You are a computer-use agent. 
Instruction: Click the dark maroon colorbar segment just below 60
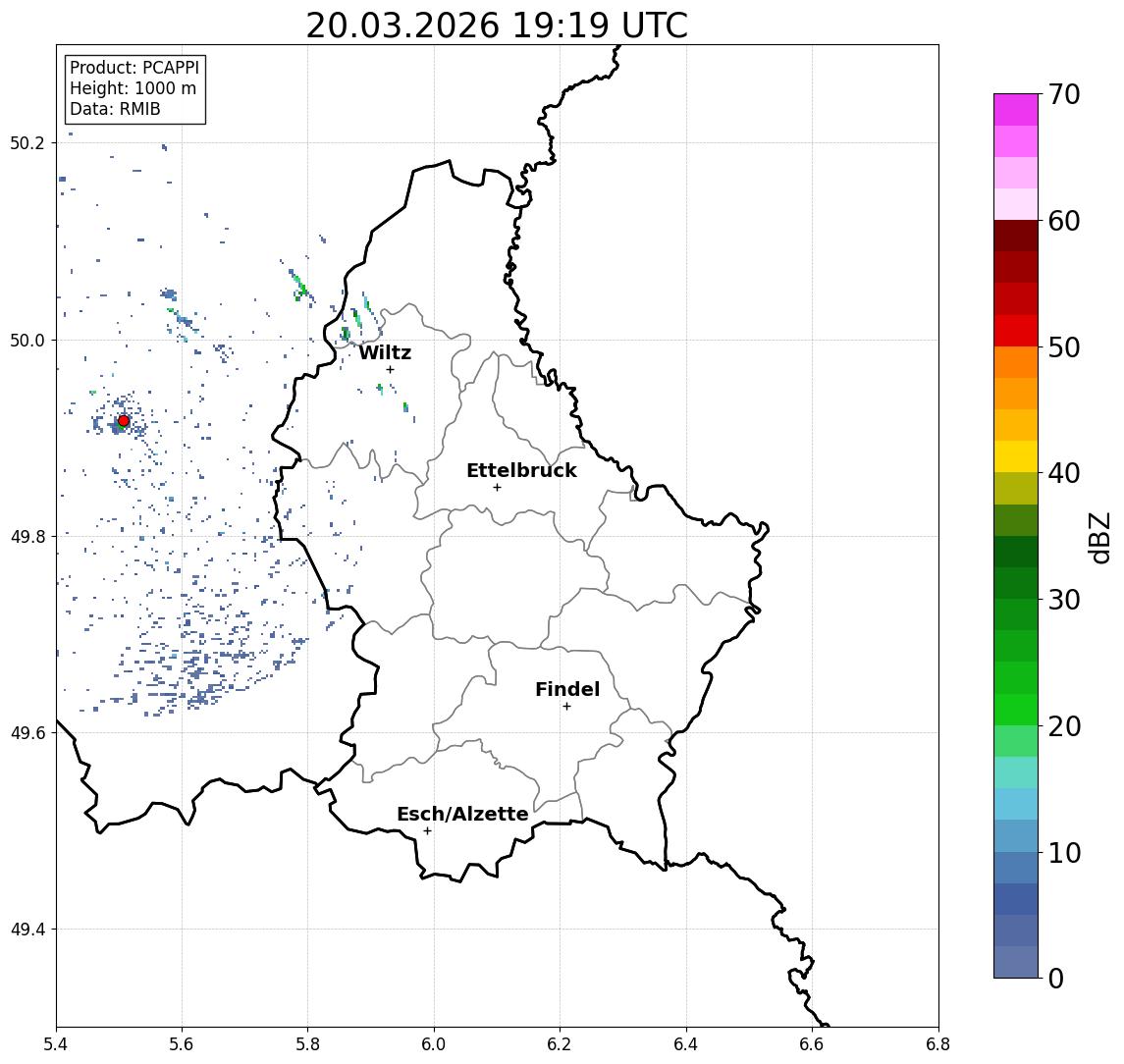[x=1016, y=236]
